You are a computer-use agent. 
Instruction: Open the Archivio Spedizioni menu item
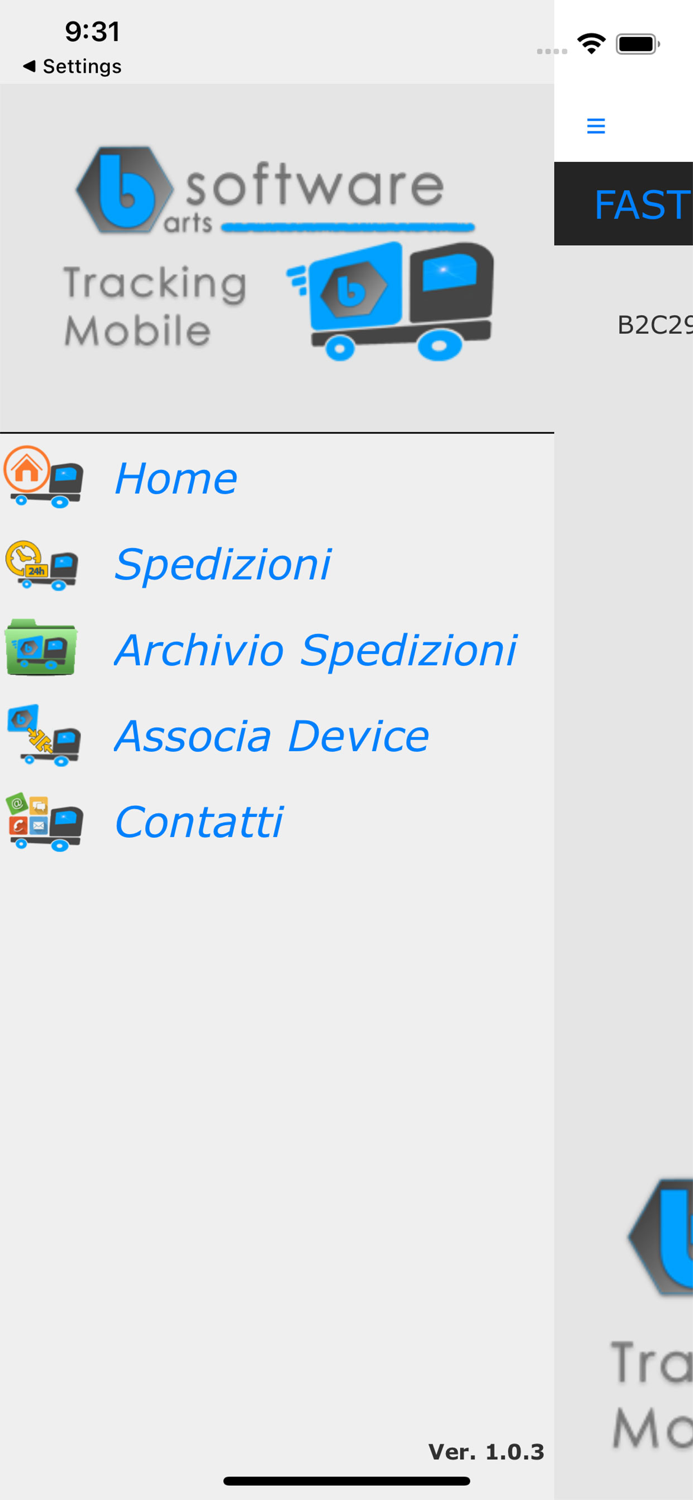click(316, 648)
